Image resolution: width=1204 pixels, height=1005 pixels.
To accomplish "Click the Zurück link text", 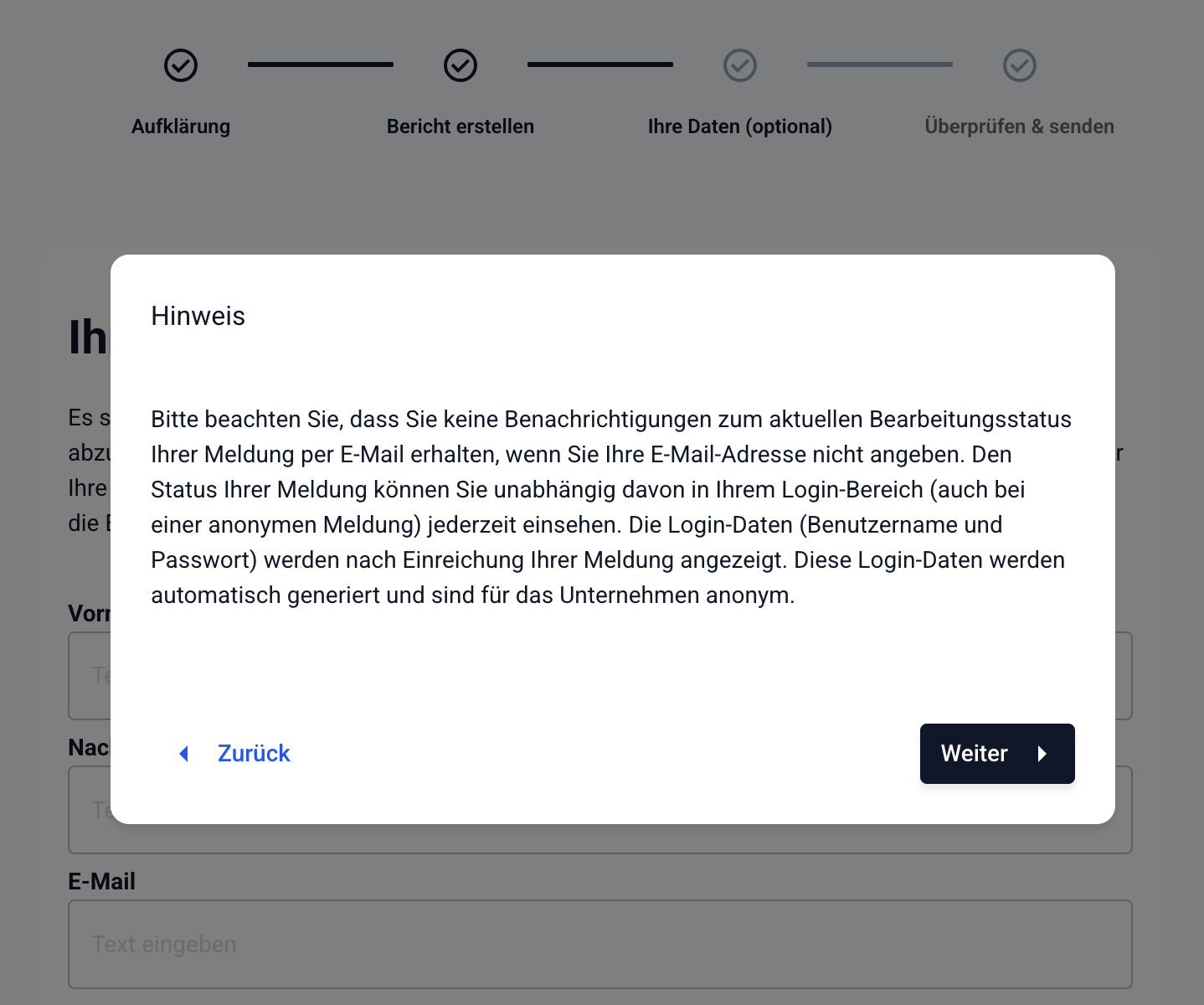I will point(254,754).
